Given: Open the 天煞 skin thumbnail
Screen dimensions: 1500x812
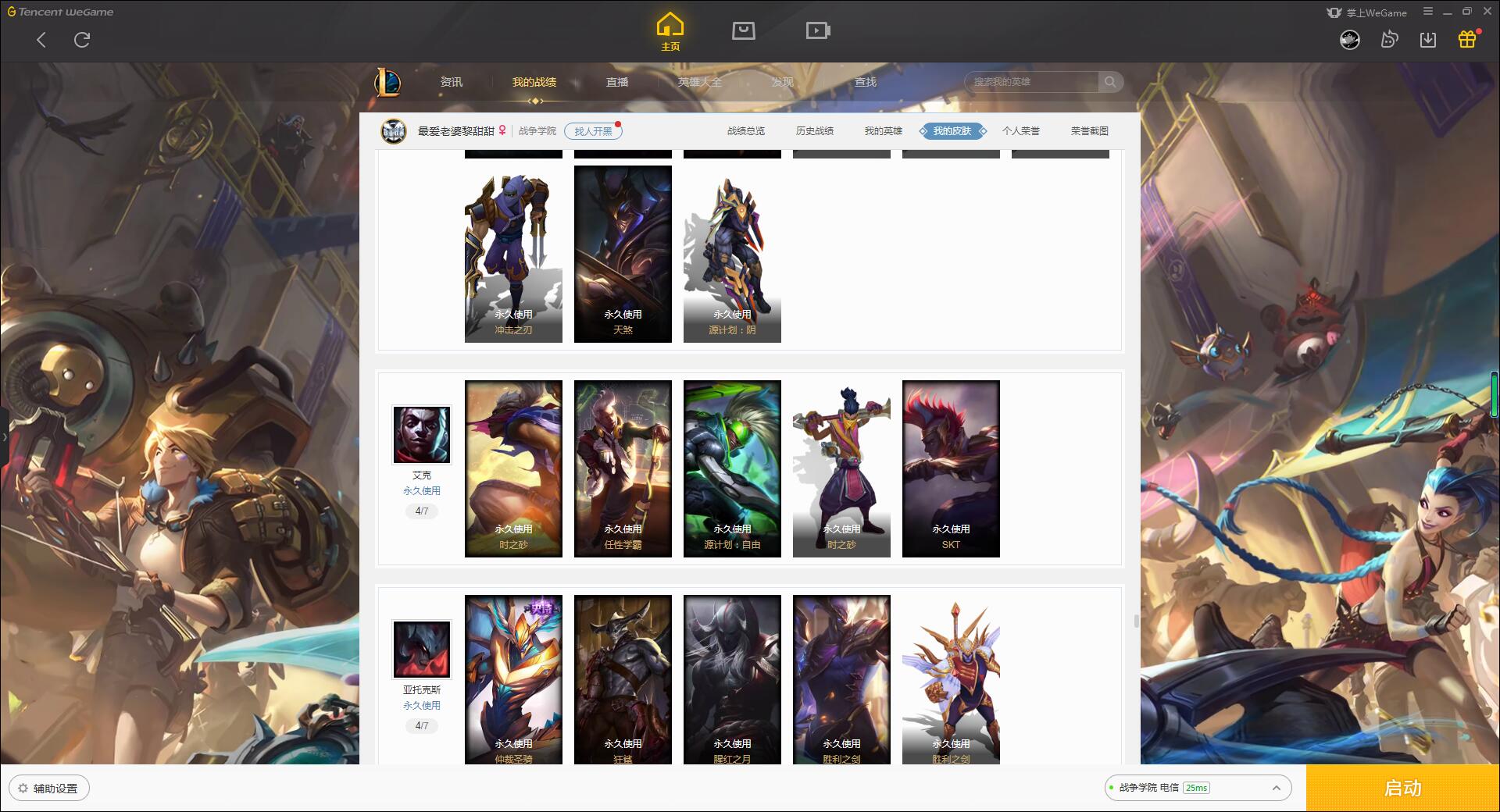Looking at the screenshot, I should click(623, 254).
